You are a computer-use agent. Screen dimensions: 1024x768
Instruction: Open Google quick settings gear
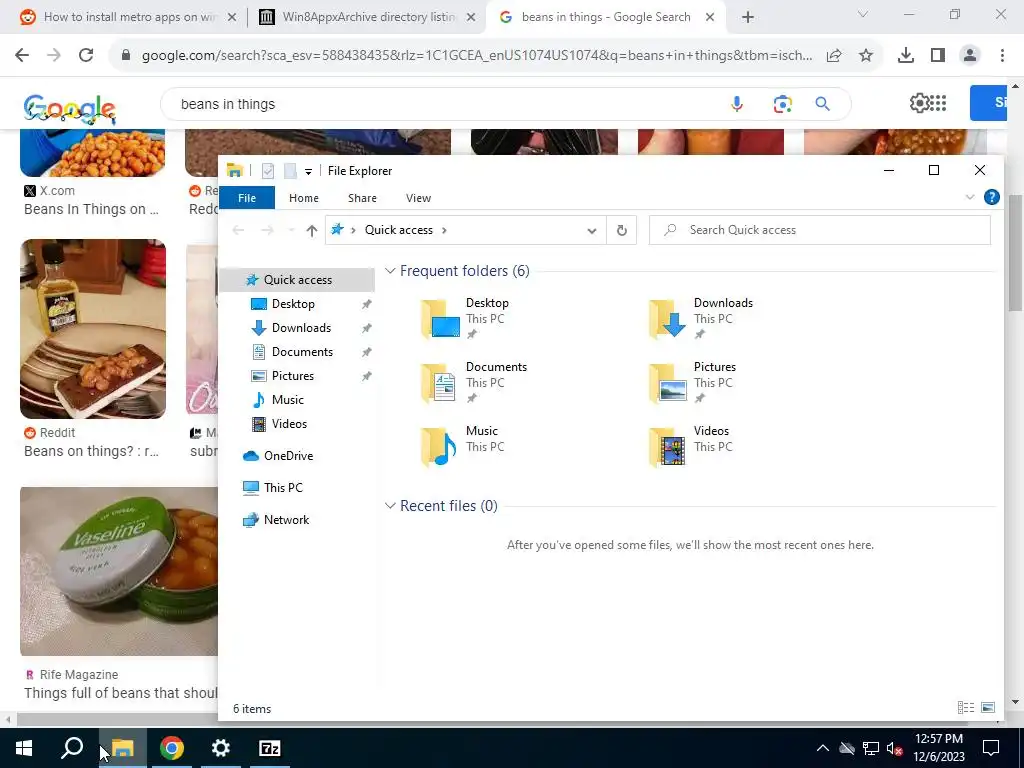919,103
